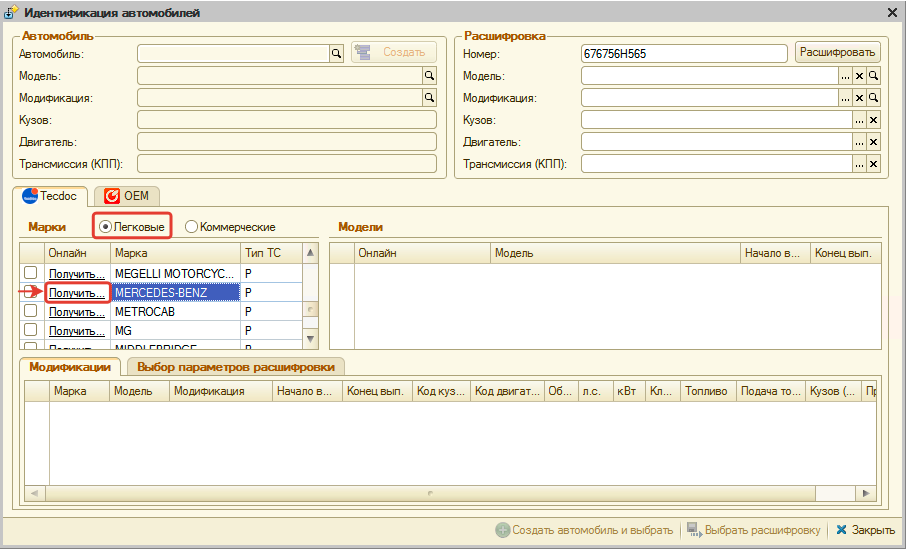
Task: Open selection list for Расшифровка Модель field
Action: [x=845, y=76]
